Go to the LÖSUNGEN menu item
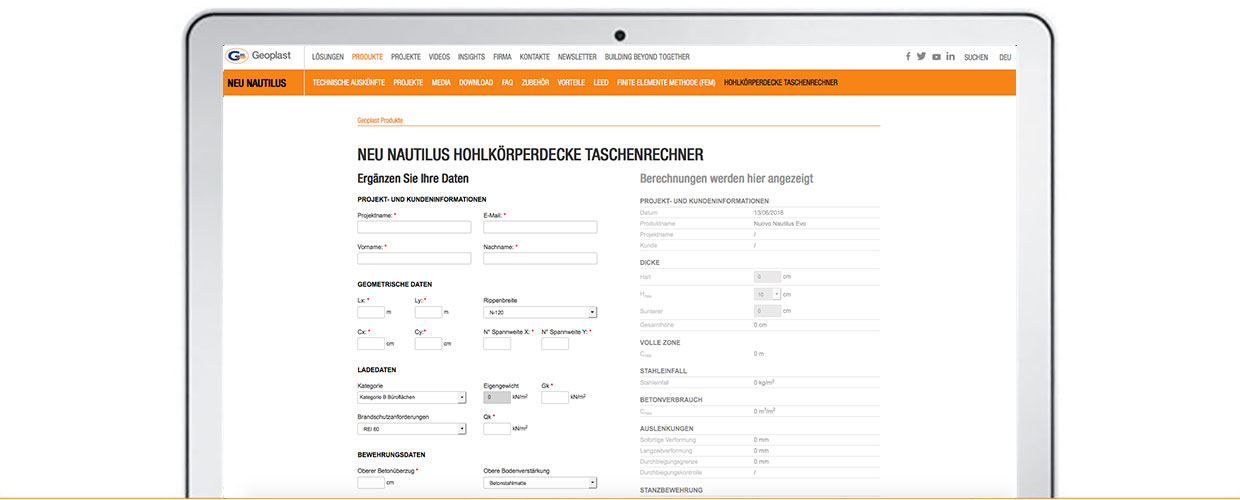 pos(328,57)
